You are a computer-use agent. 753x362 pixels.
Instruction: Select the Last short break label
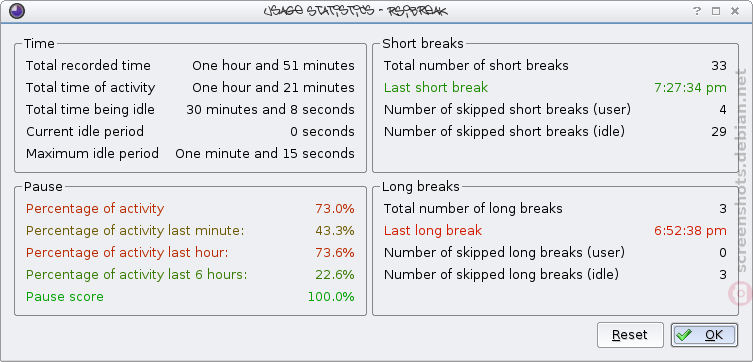436,88
